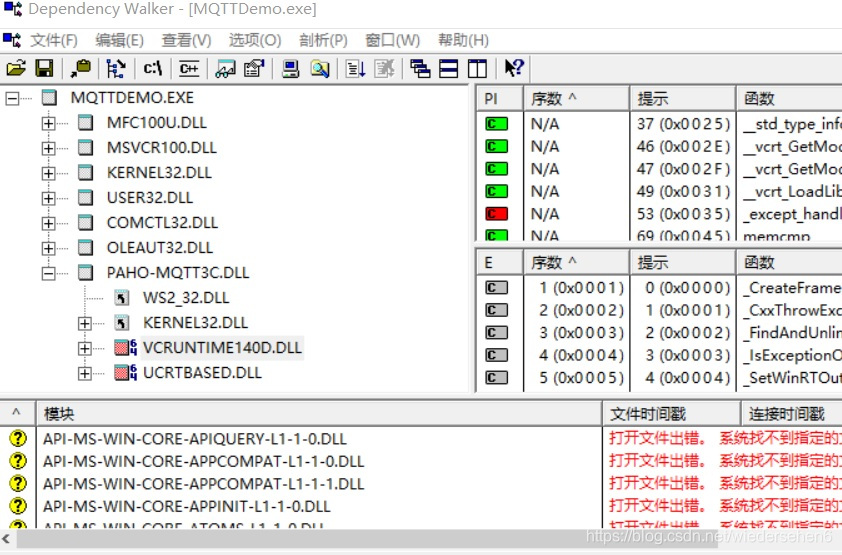Expand the OLEAUT32.DLL tree node
This screenshot has width=842, height=555.
pos(48,248)
